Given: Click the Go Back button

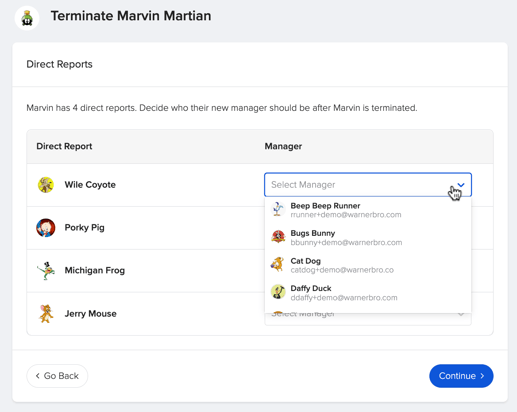Looking at the screenshot, I should coord(57,376).
